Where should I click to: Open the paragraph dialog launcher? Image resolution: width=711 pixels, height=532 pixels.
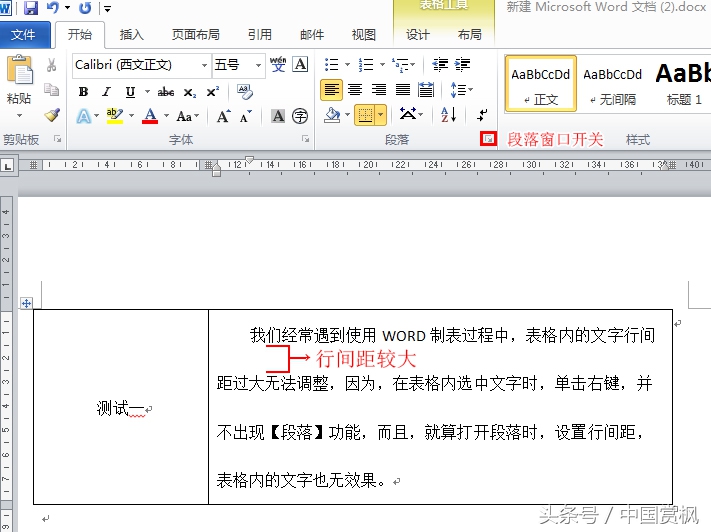[488, 139]
